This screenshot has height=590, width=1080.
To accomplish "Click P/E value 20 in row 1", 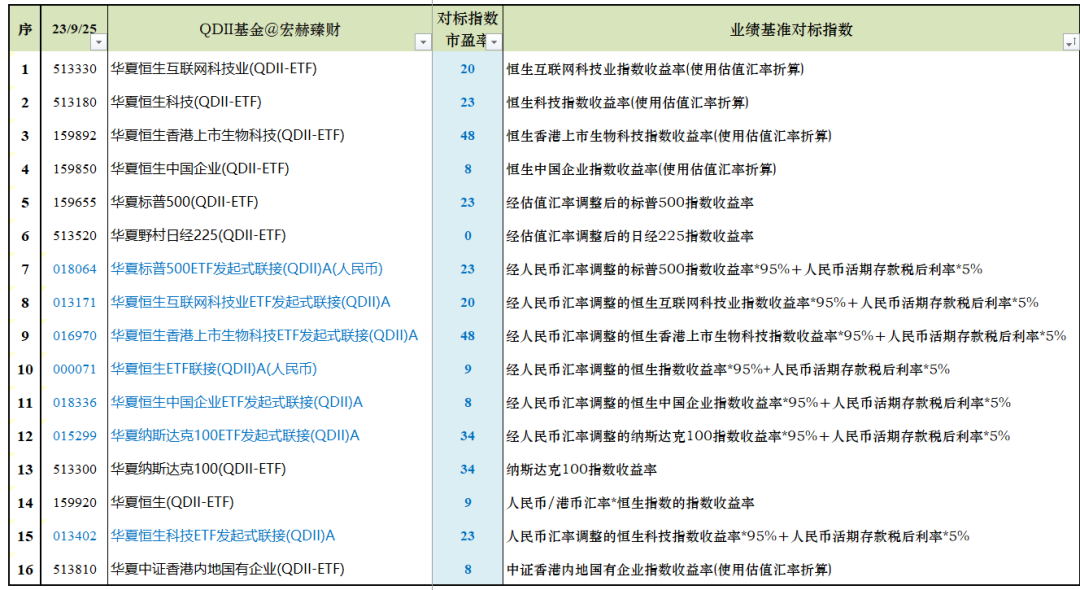I will click(468, 69).
